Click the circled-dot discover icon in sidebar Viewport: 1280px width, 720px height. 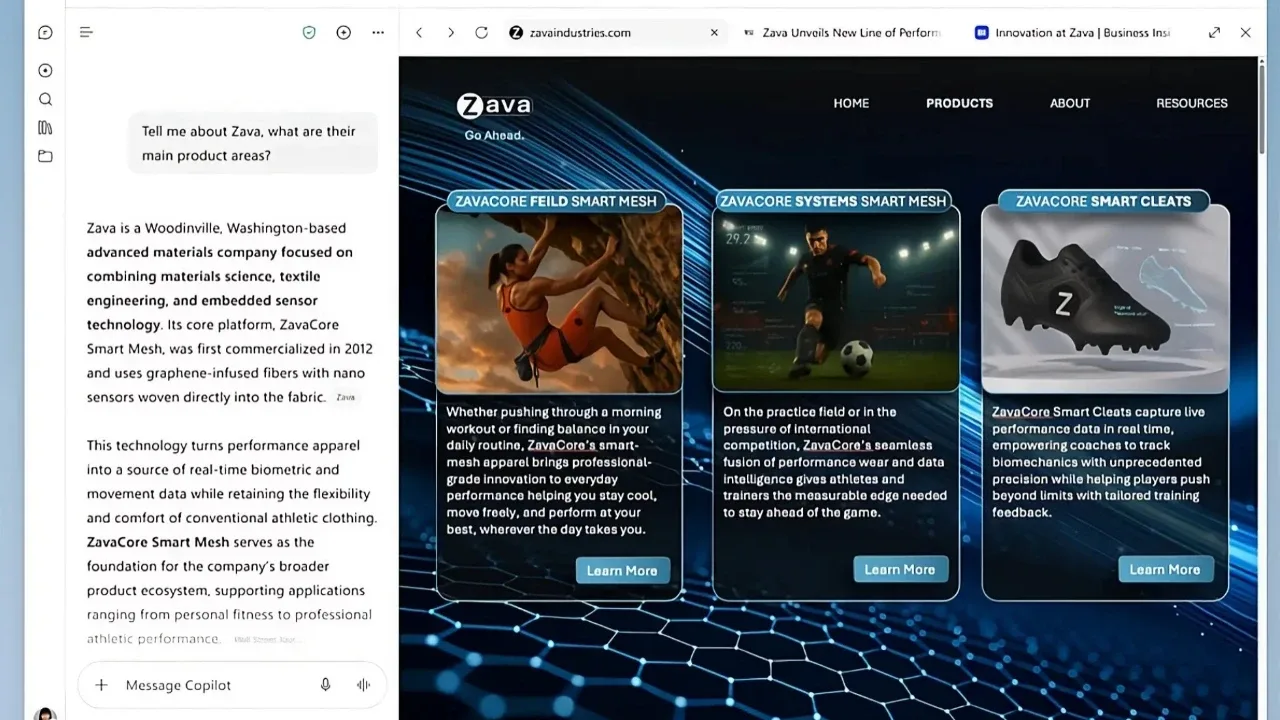(45, 71)
